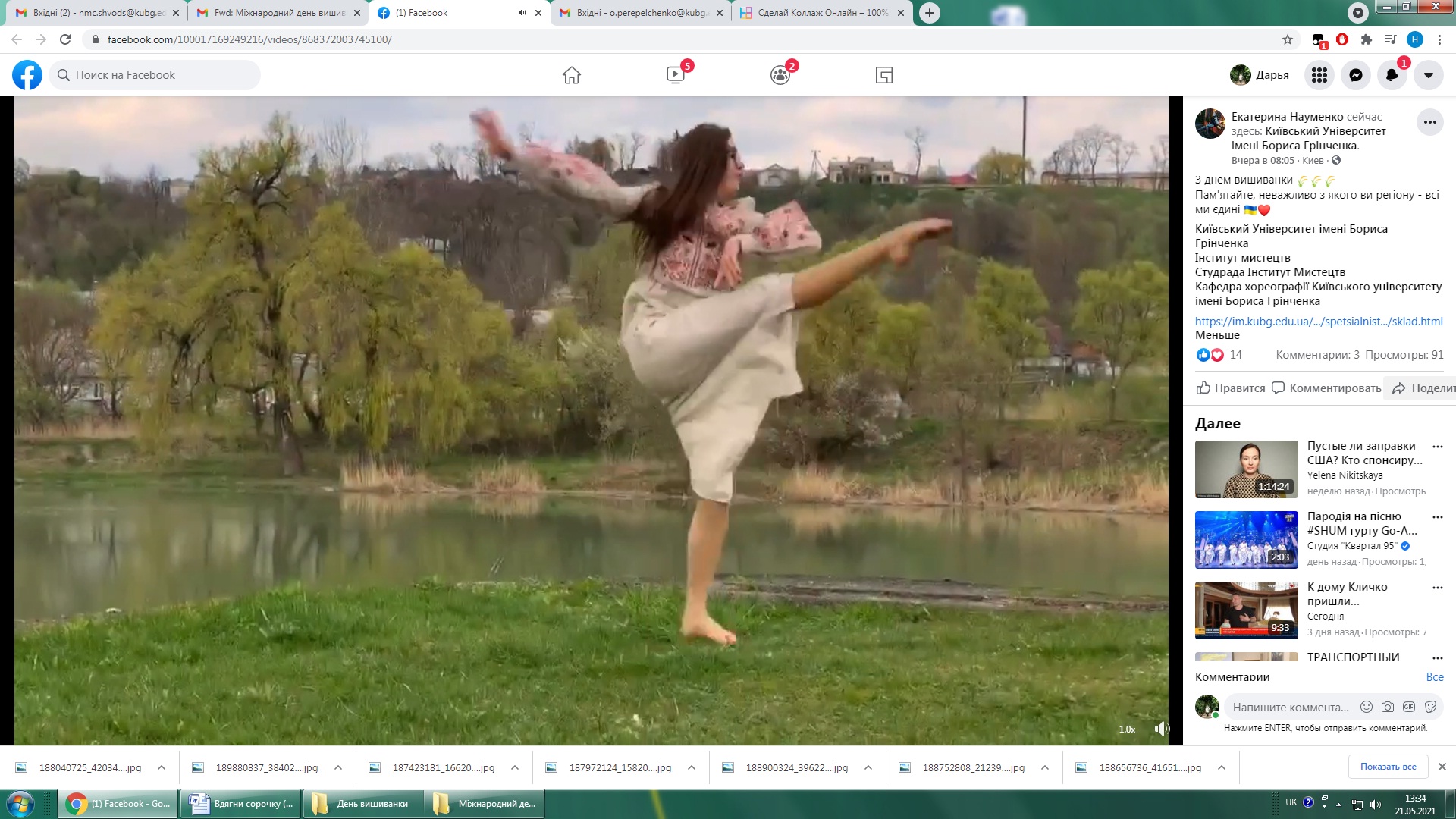1456x819 pixels.
Task: Mute video with speaker icon
Action: point(1161,729)
